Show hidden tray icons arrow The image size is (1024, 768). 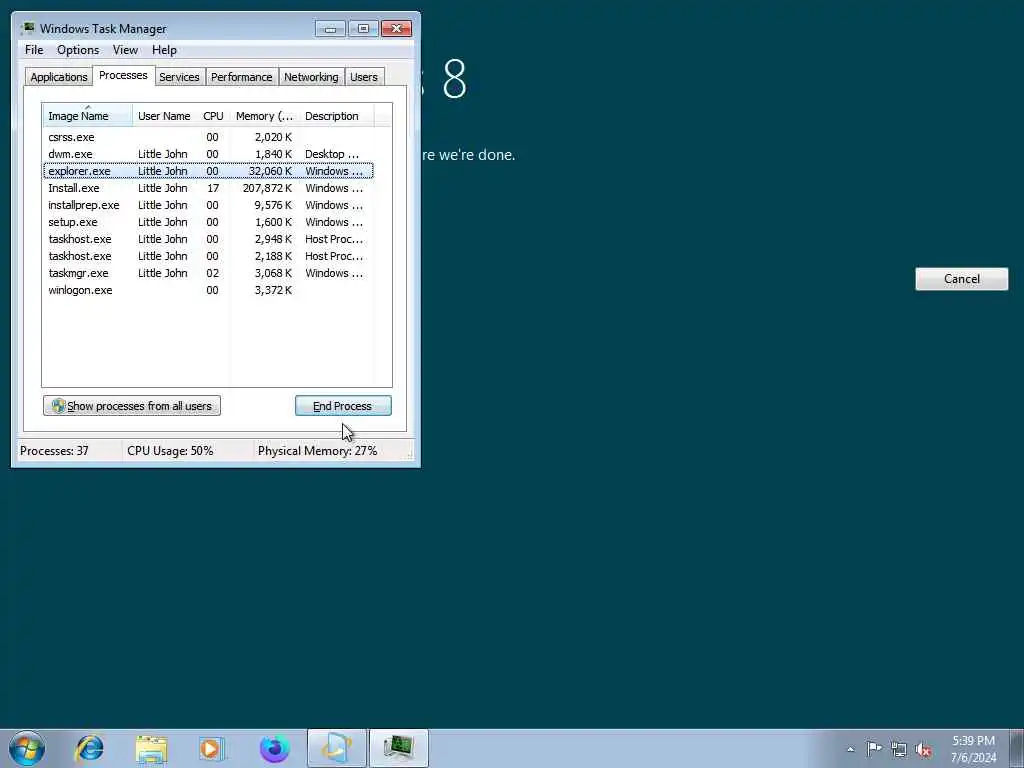(850, 749)
